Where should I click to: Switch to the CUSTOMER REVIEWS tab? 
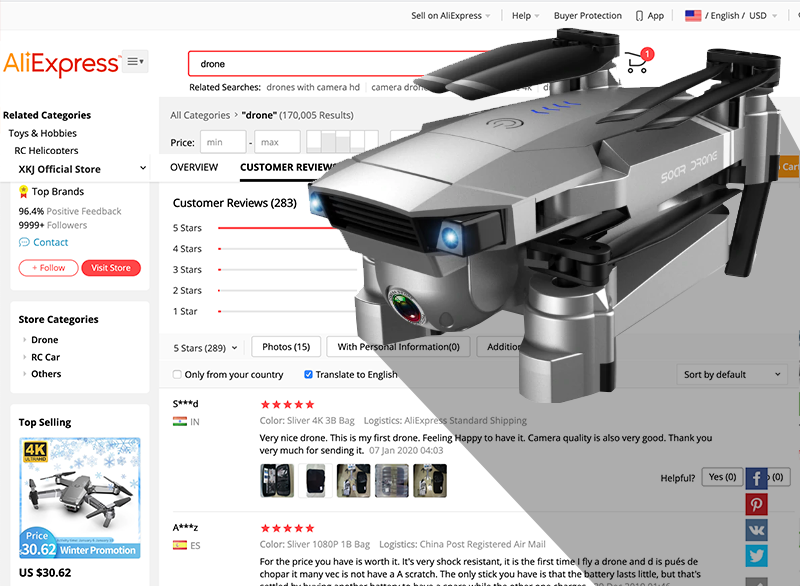point(287,167)
